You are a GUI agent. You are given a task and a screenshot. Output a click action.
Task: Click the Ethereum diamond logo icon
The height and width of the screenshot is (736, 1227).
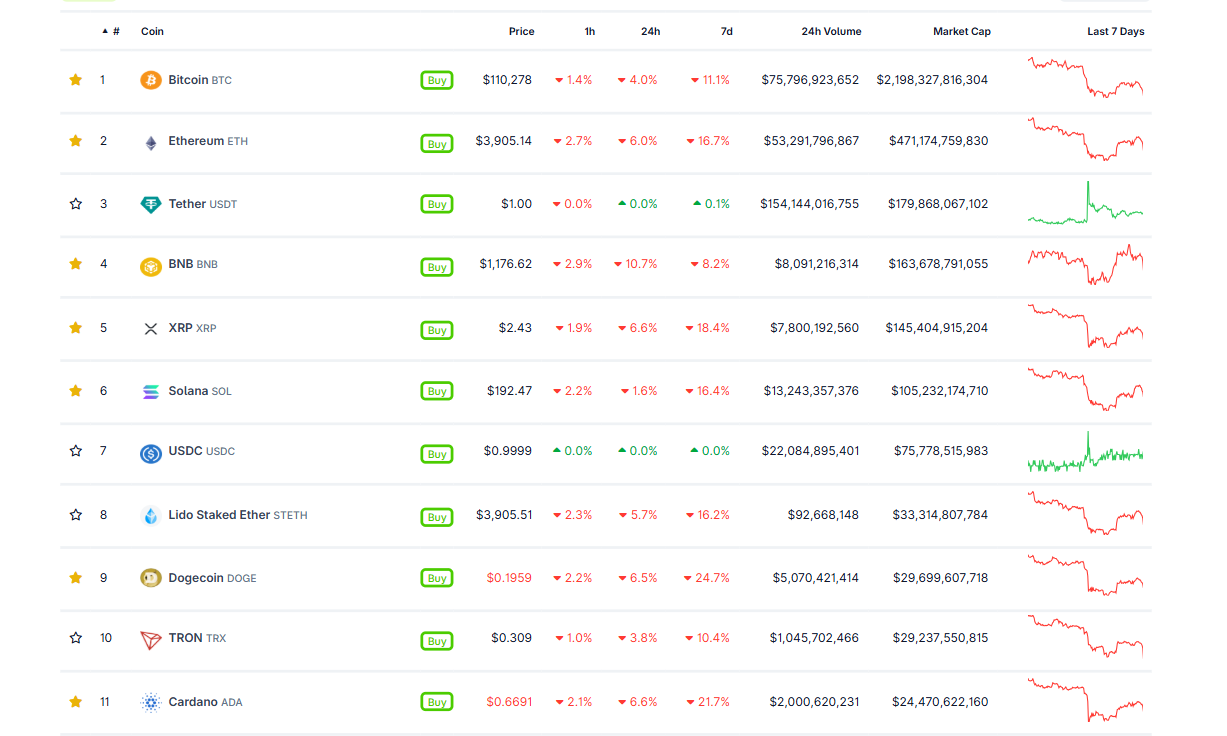coord(151,142)
